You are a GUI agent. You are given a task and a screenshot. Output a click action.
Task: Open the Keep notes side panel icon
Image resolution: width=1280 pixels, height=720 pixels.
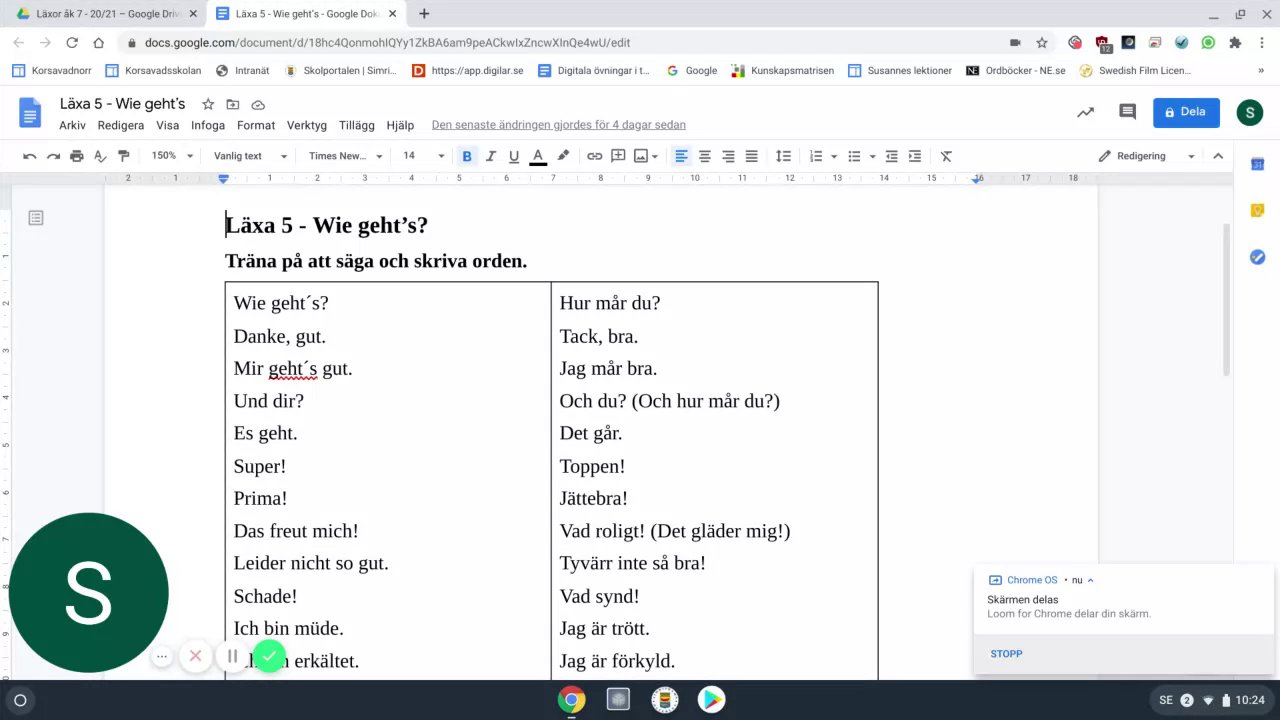coord(1258,210)
